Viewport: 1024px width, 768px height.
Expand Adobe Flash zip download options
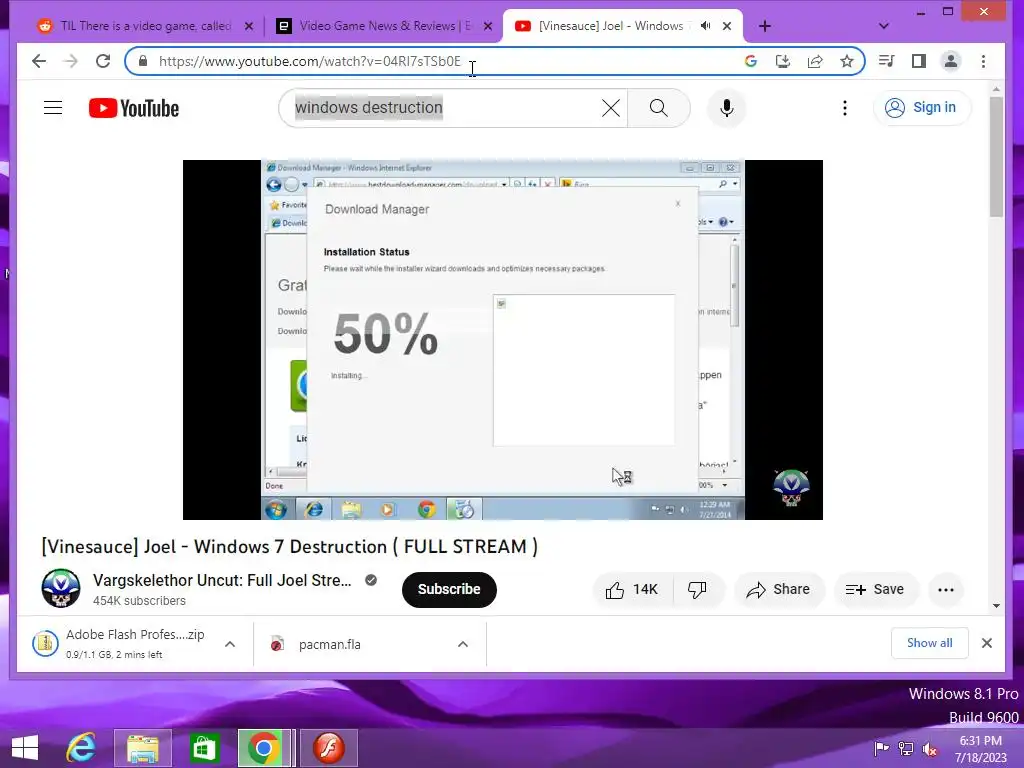coord(230,644)
